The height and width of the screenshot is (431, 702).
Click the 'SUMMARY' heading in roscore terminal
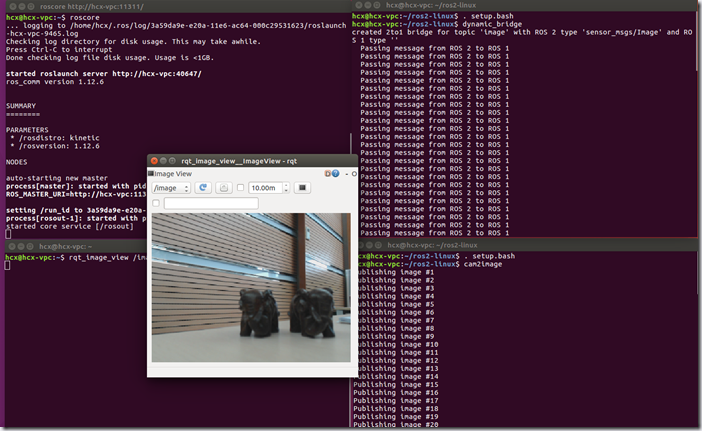pos(21,106)
